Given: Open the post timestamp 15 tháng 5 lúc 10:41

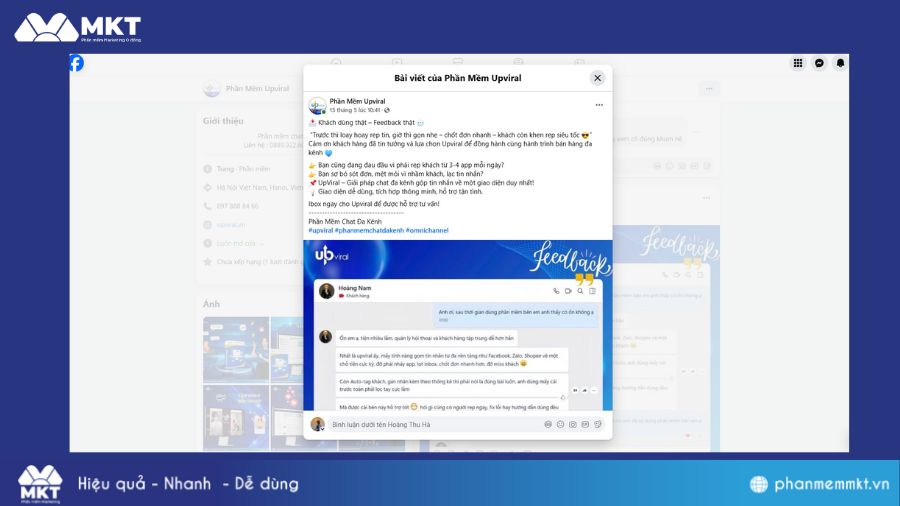Looking at the screenshot, I should 355,110.
